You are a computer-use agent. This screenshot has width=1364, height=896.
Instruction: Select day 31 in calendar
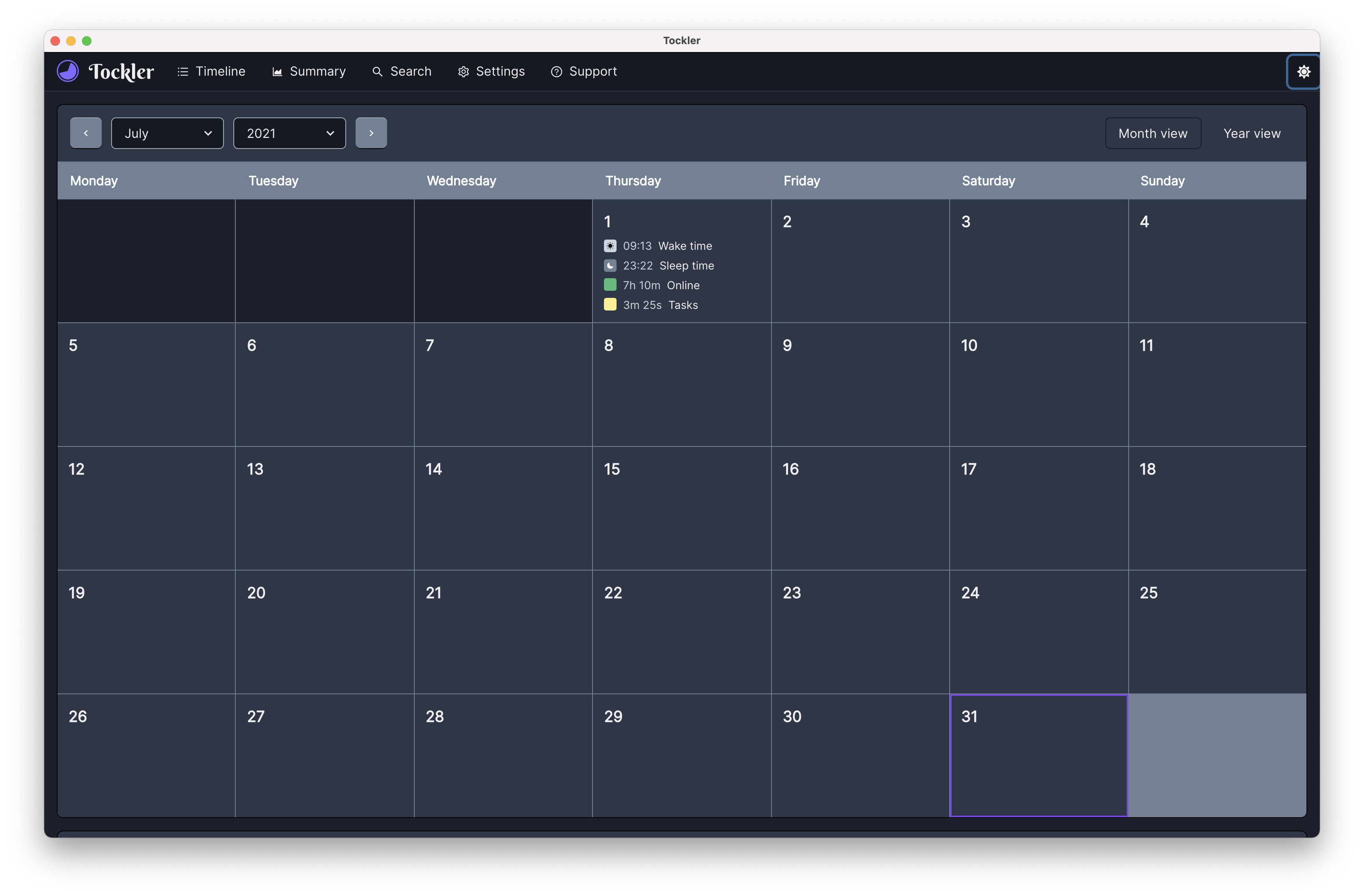click(x=1038, y=755)
